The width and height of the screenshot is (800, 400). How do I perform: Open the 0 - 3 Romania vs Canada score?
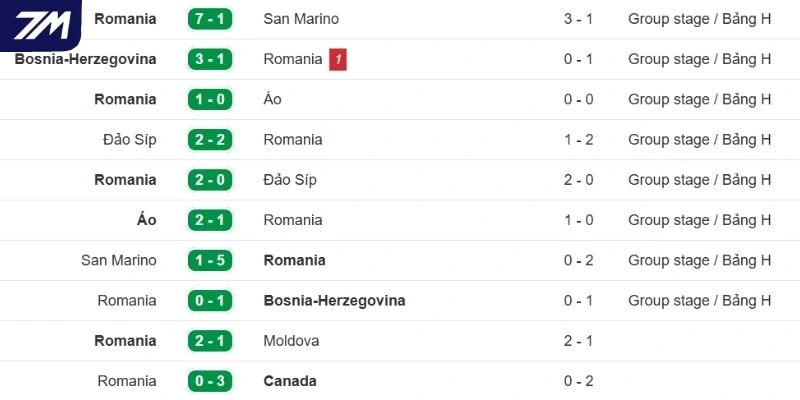coord(210,381)
